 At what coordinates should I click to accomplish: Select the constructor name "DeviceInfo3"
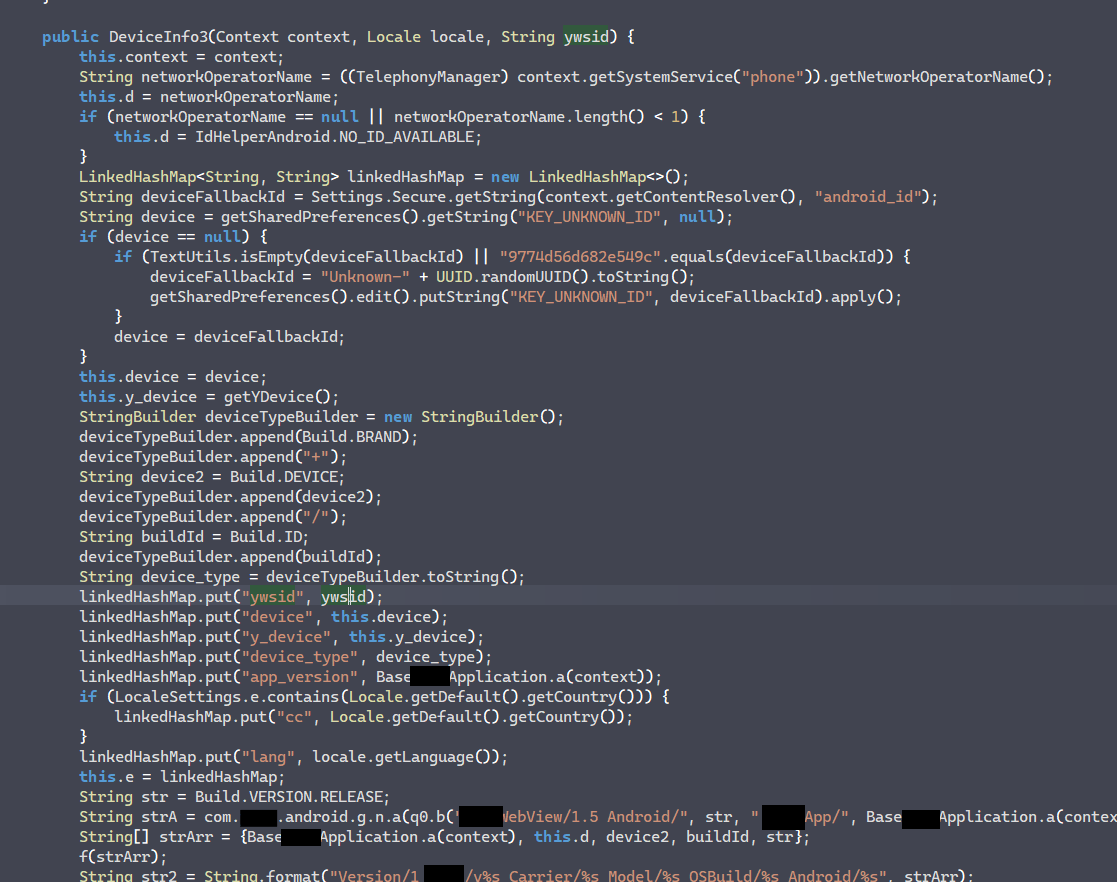162,37
